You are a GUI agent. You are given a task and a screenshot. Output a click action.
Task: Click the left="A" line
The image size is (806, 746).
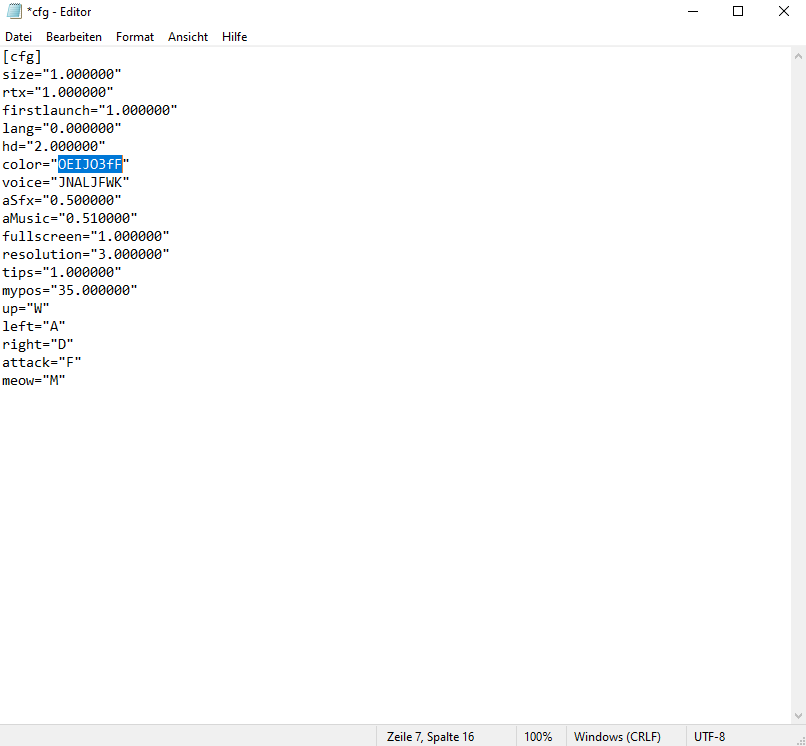click(33, 326)
